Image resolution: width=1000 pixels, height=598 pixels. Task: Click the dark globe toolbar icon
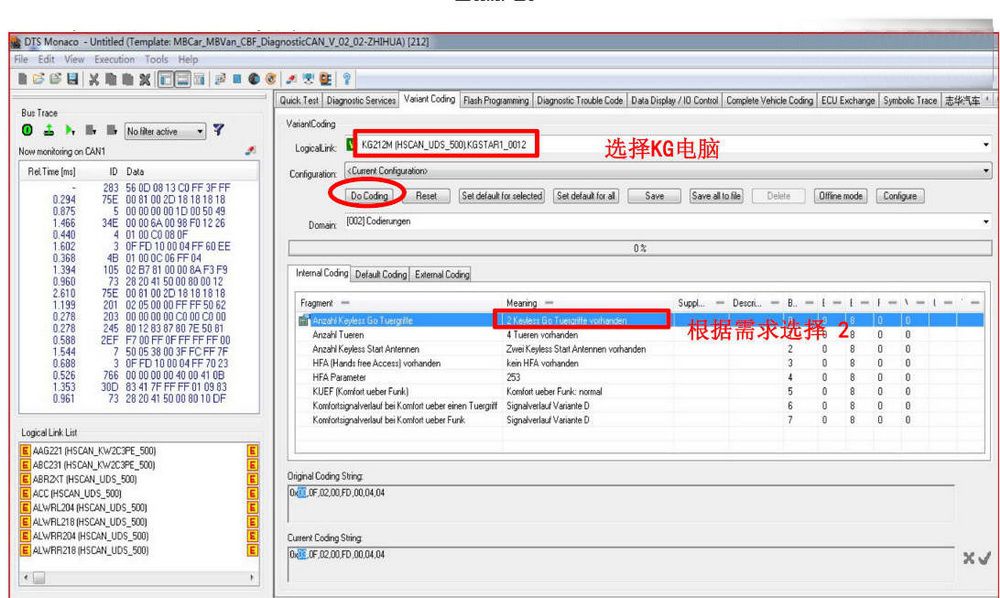[x=254, y=79]
